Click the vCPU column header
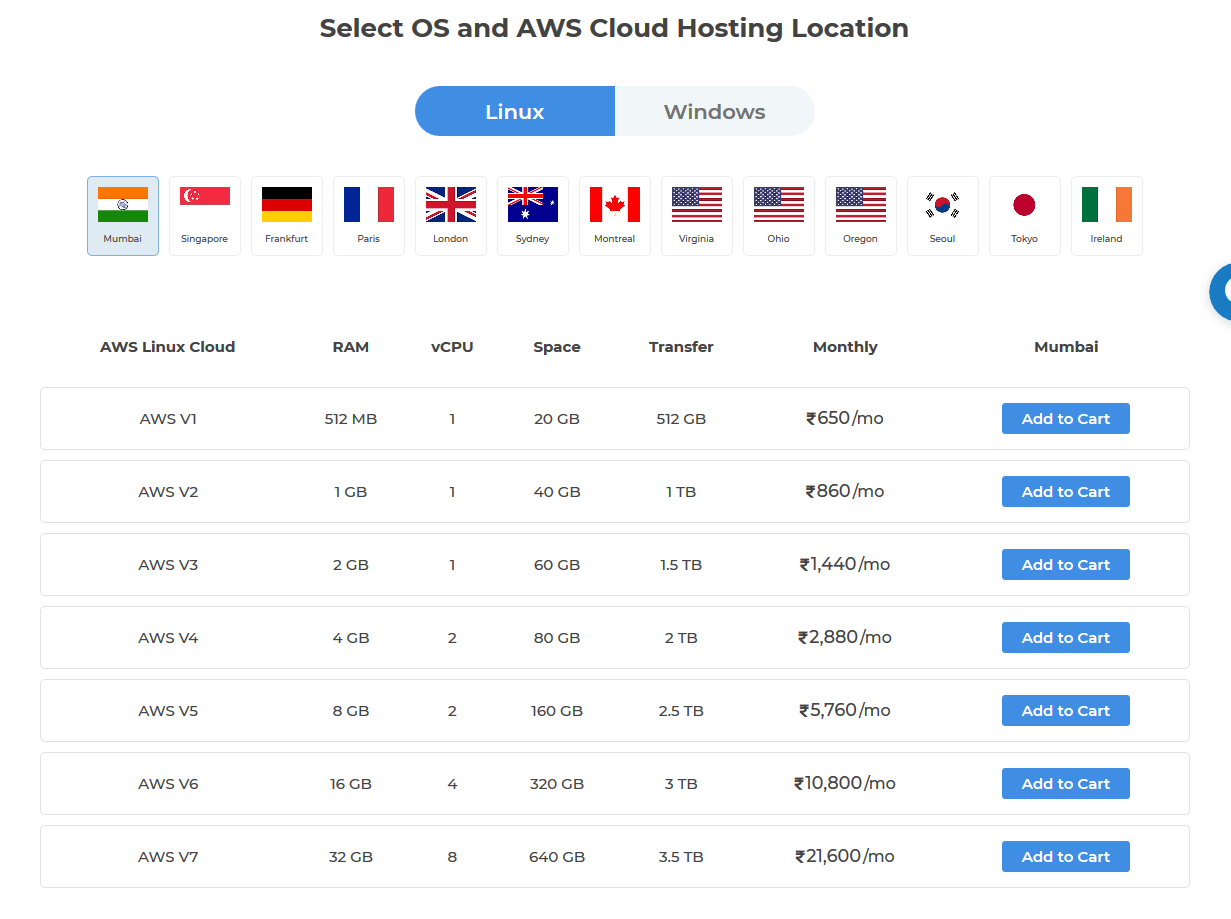Viewport: 1231px width, 919px height. point(452,347)
